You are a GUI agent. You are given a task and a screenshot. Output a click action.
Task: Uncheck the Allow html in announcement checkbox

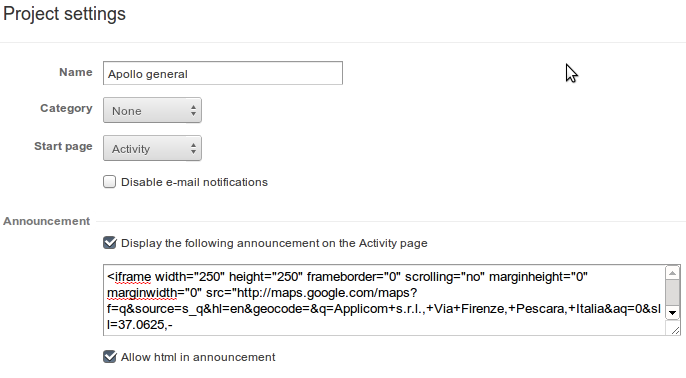(x=110, y=357)
